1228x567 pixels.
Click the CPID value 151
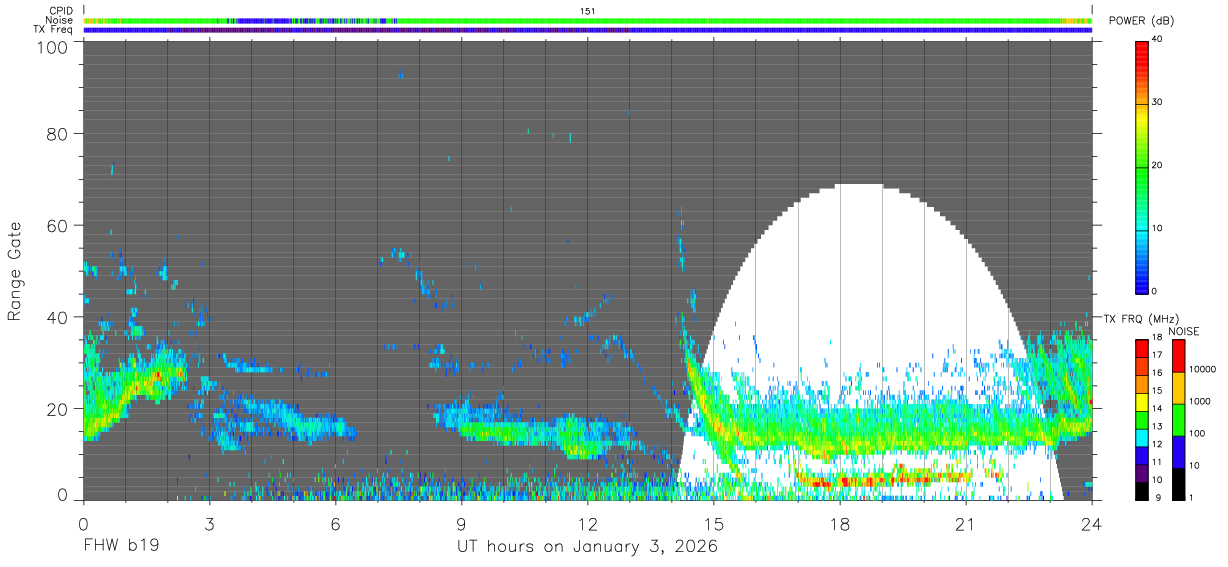point(588,10)
